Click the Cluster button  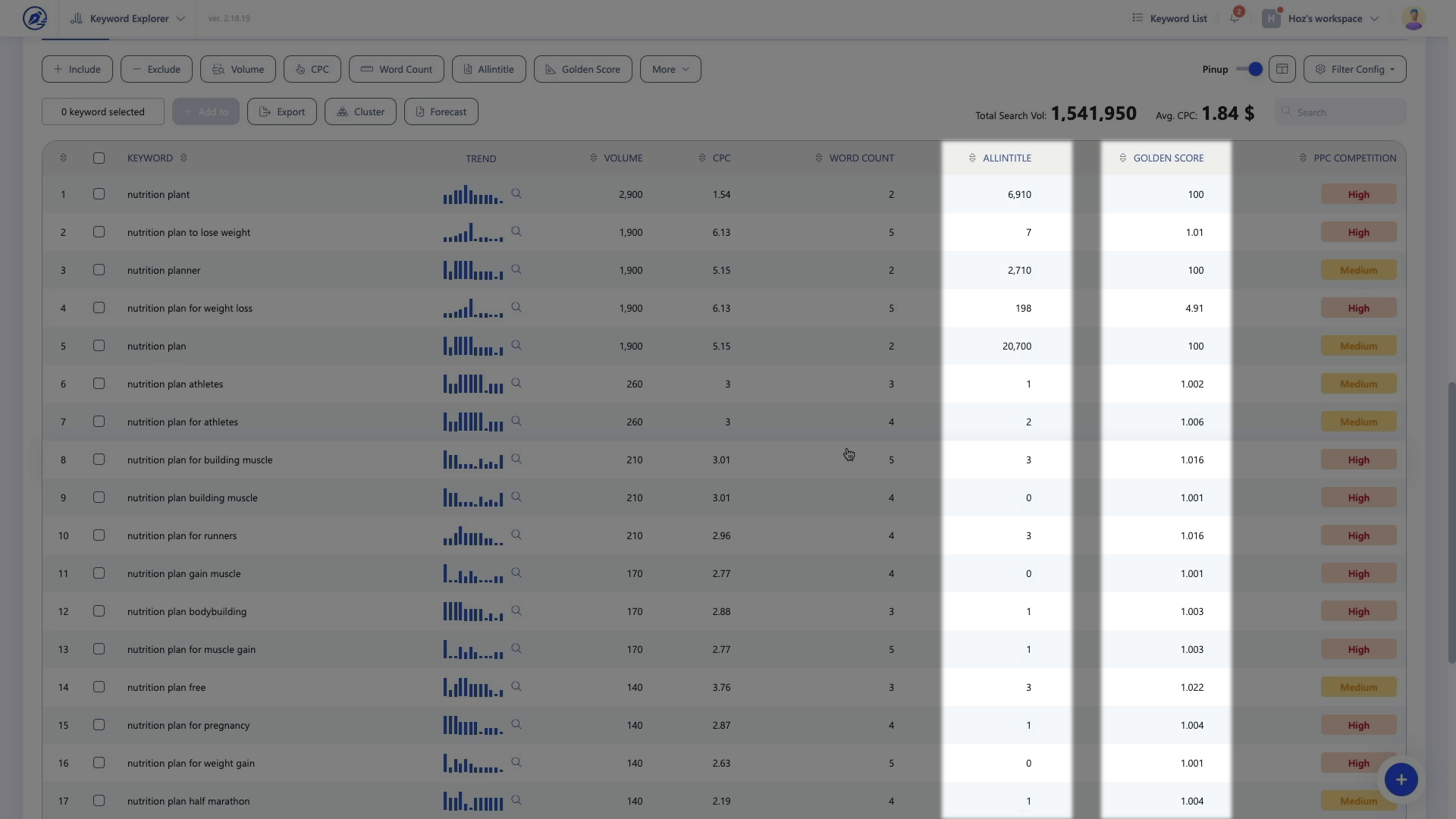point(360,111)
